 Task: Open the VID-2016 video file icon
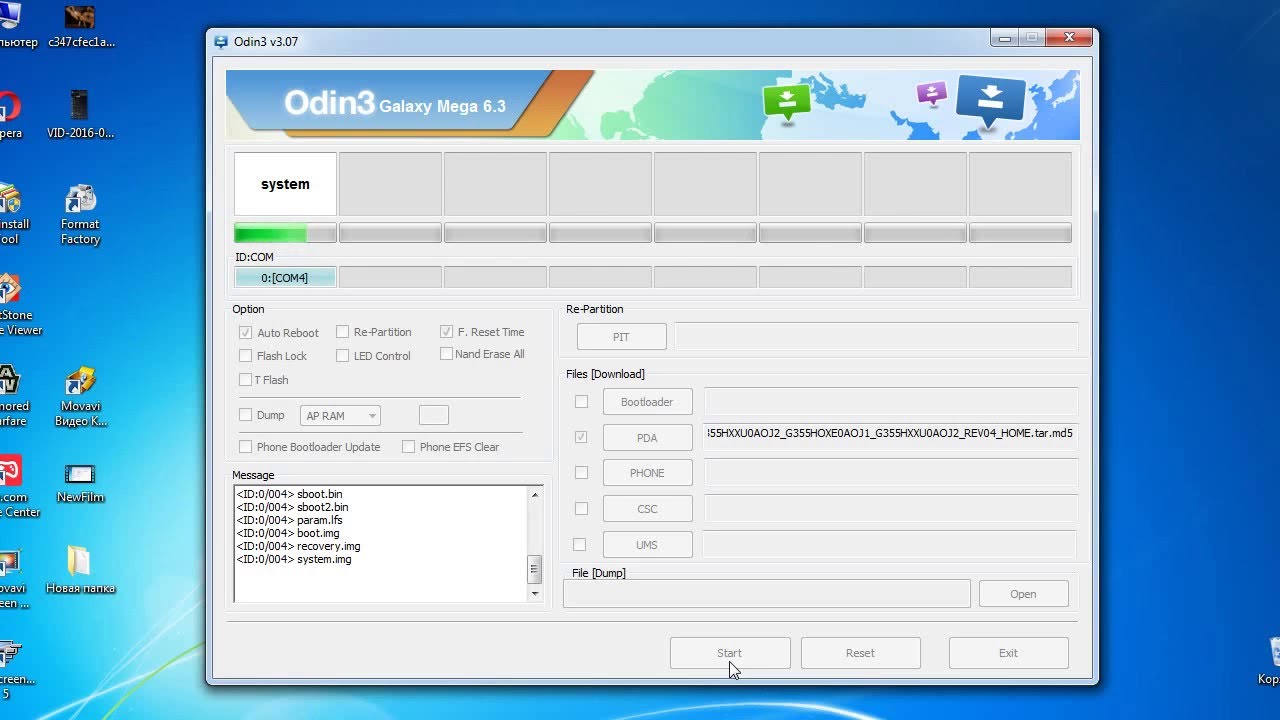pos(80,115)
